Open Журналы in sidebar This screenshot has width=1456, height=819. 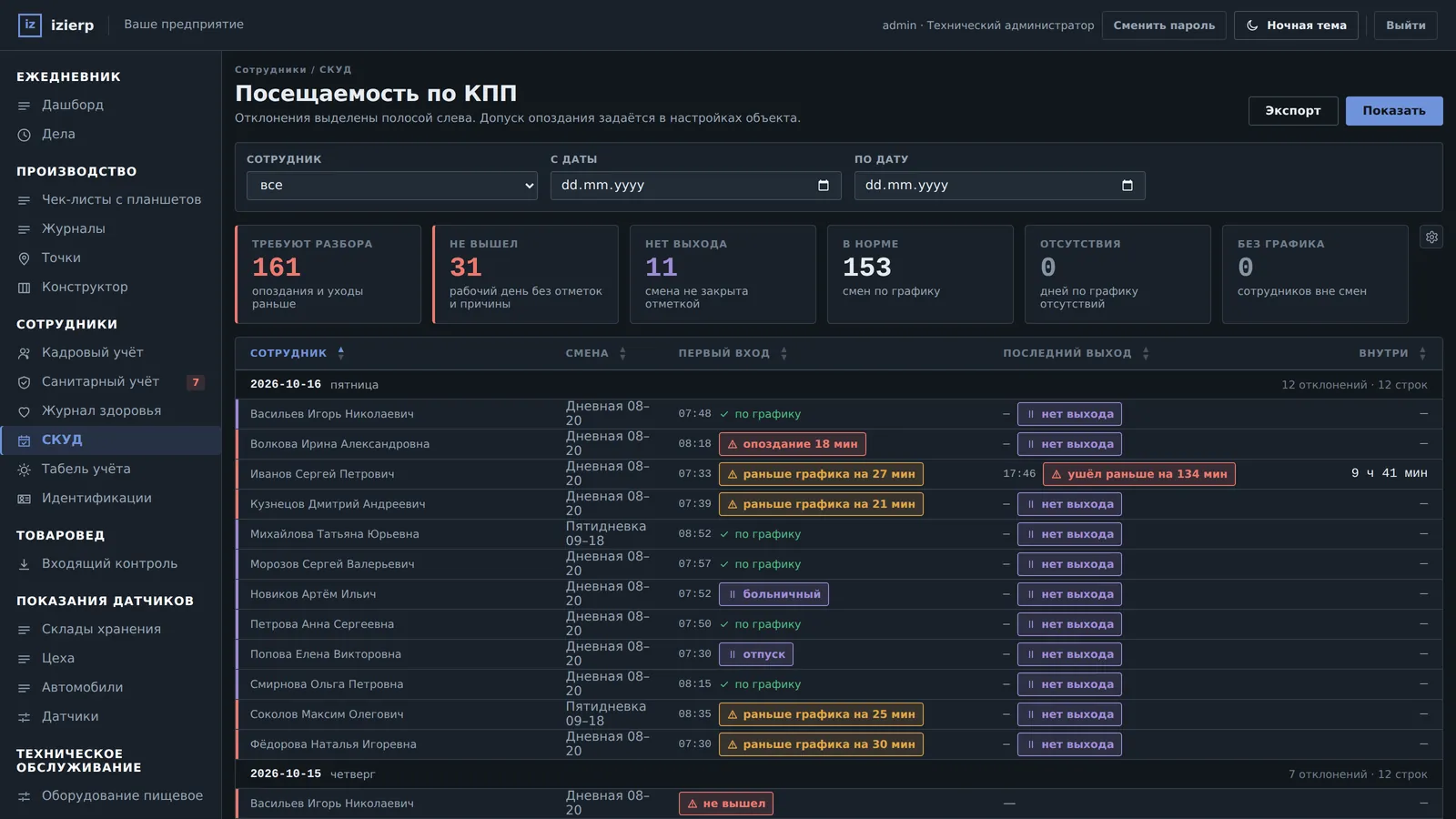tap(110, 229)
